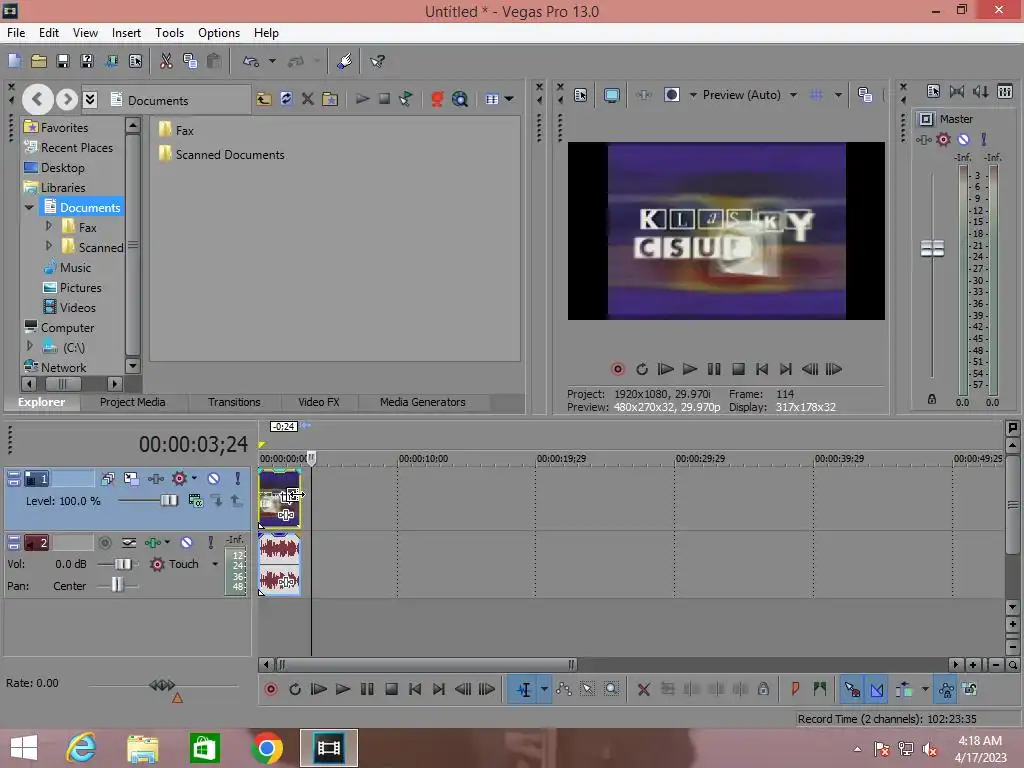Open the Preview (Auto) quality dropdown
This screenshot has width=1024, height=768.
(793, 95)
